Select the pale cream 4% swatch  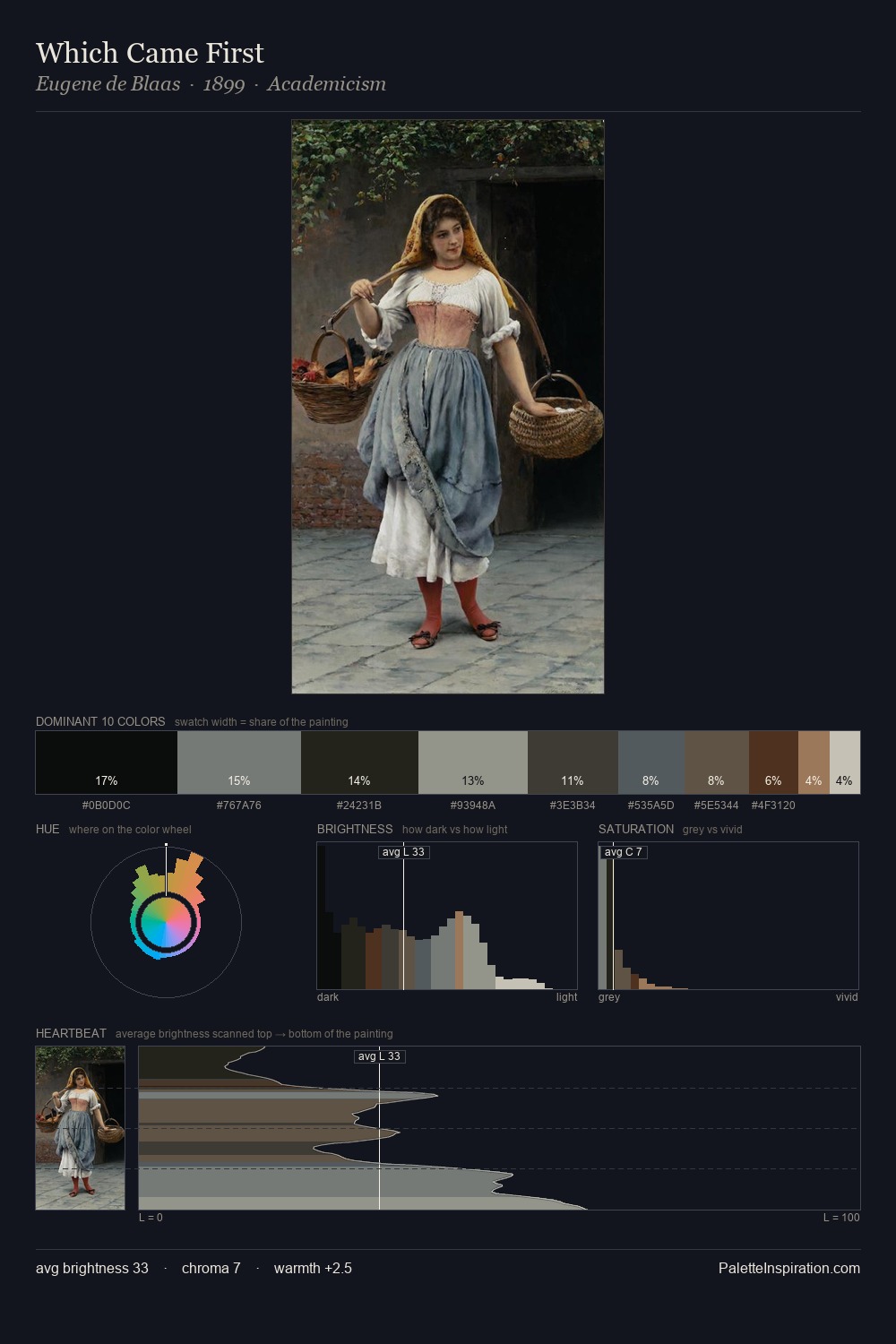pos(845,762)
